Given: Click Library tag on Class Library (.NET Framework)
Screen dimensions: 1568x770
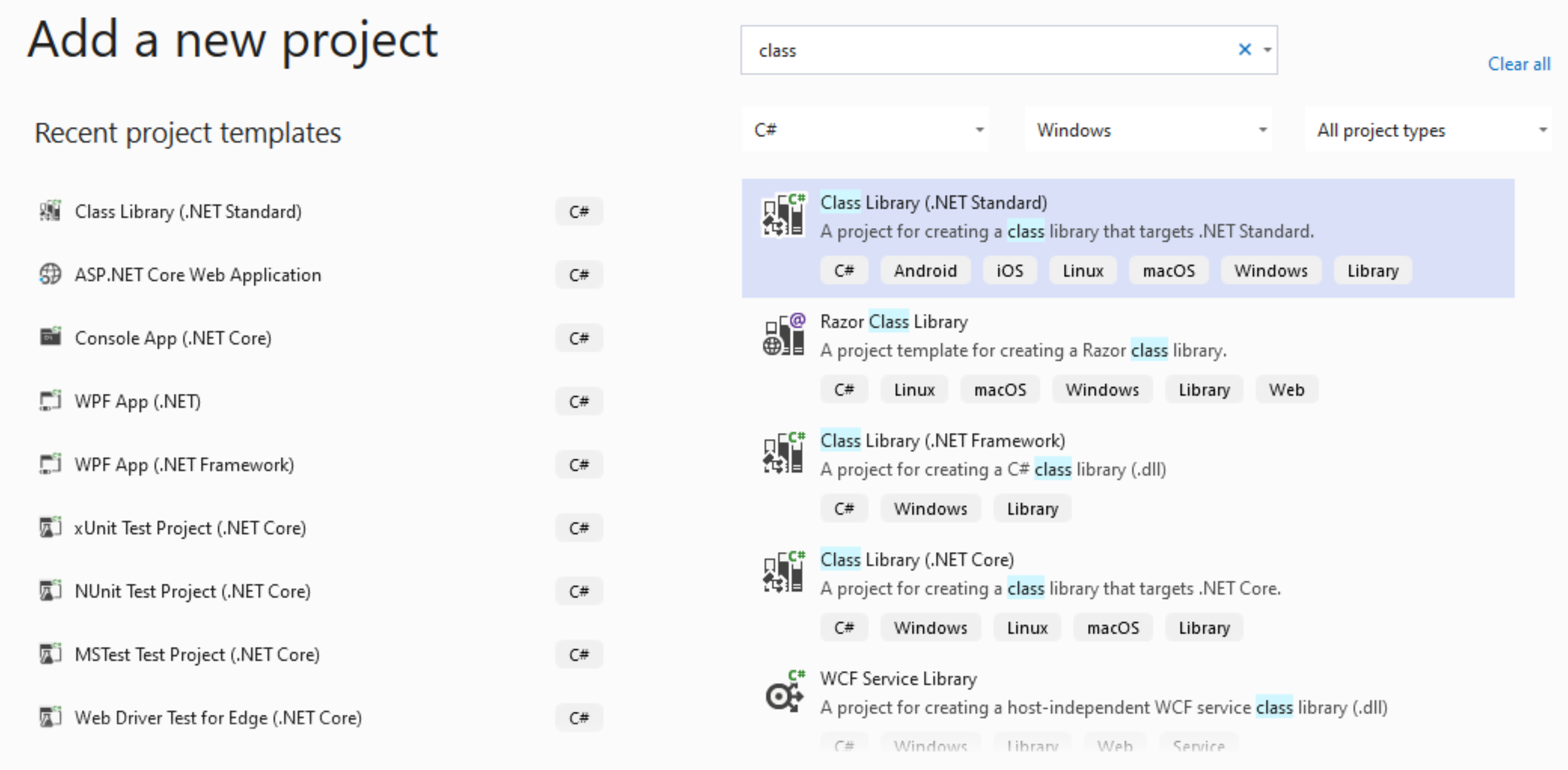Looking at the screenshot, I should (1032, 508).
